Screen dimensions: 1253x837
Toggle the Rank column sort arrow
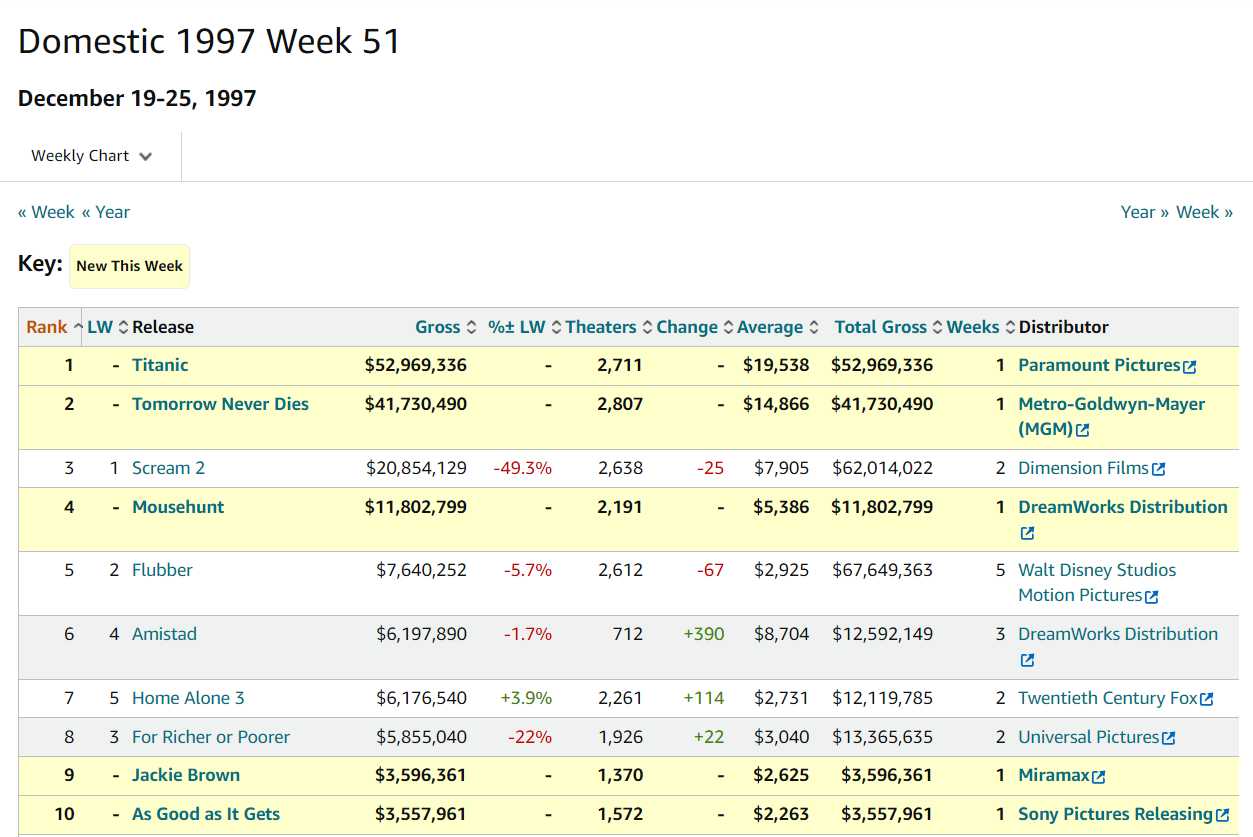pos(78,327)
